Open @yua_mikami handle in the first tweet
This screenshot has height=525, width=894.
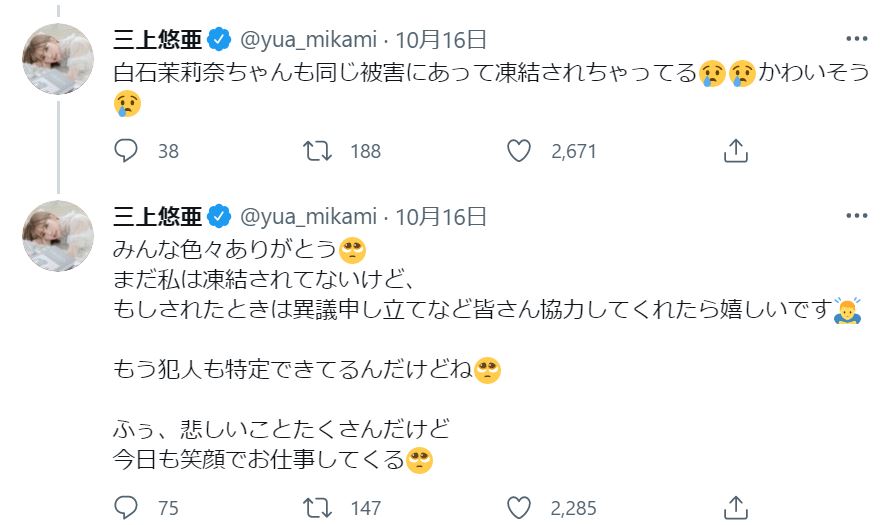coord(309,40)
